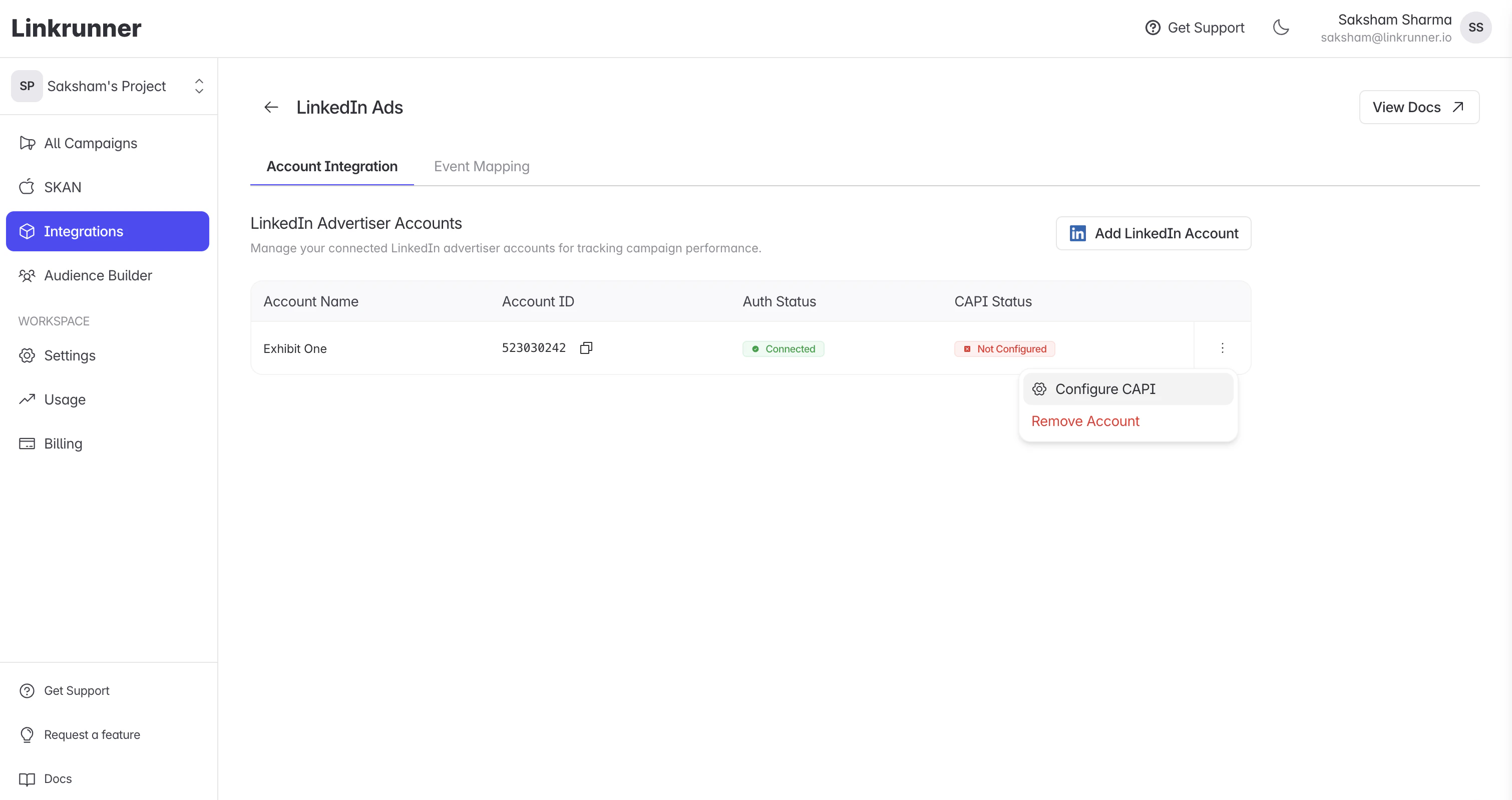Open the Account Integration tab
This screenshot has height=800, width=1512.
tap(331, 167)
